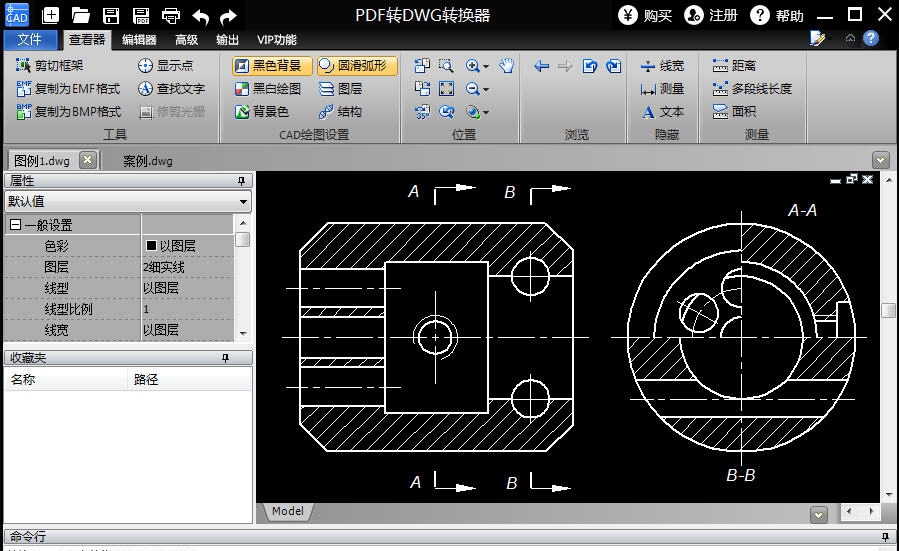Click the print icon in title bar

pyautogui.click(x=171, y=16)
